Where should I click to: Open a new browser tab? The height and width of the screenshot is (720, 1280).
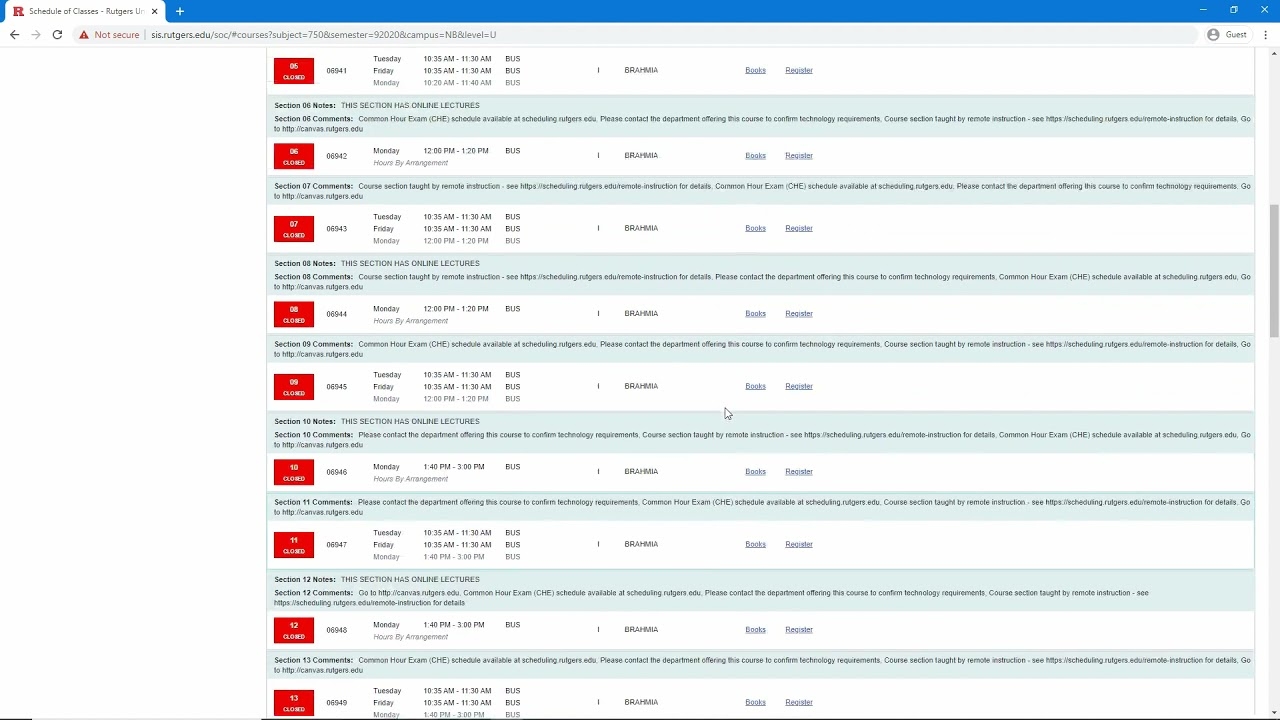(x=180, y=11)
